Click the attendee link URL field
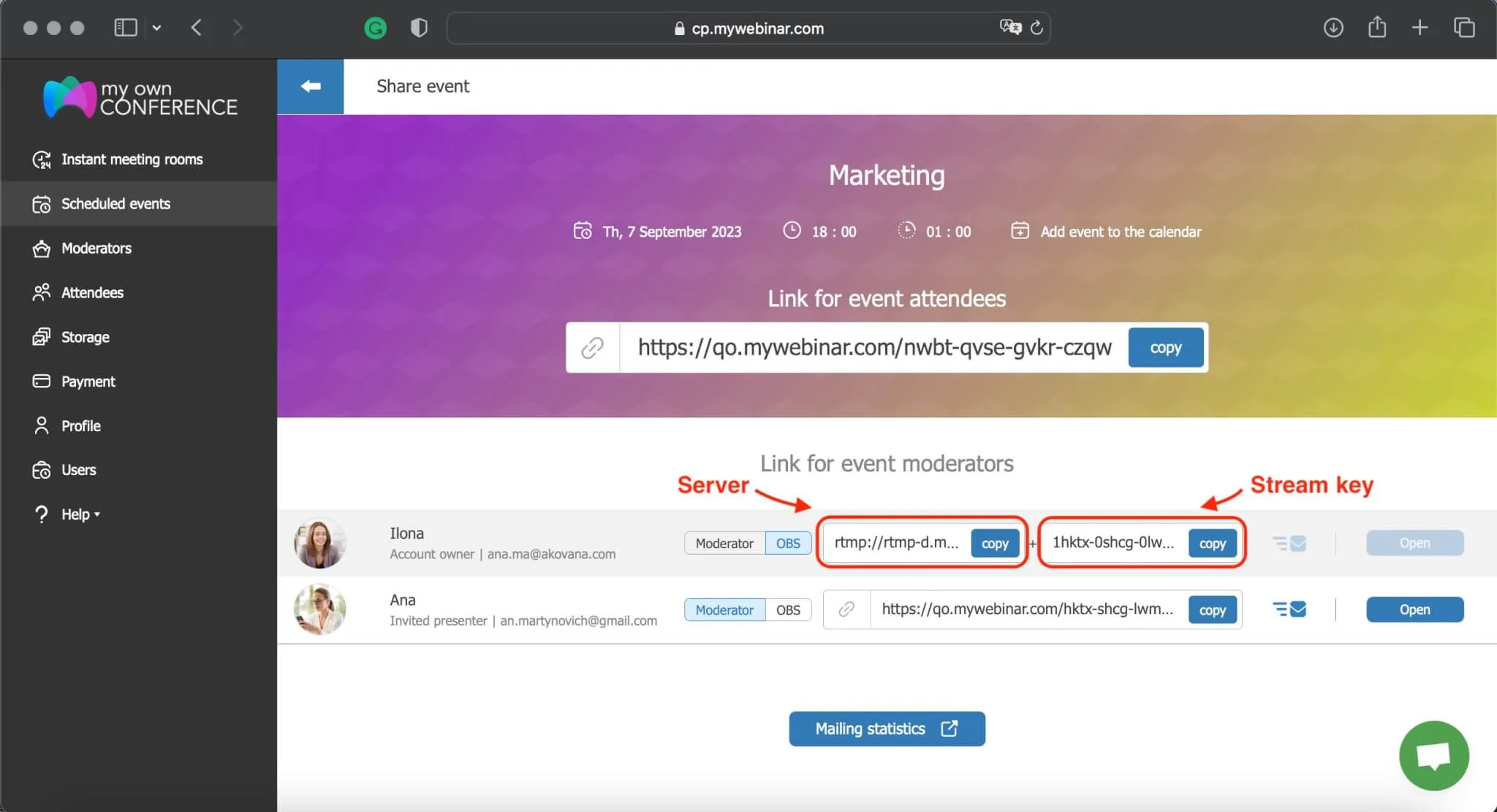The width and height of the screenshot is (1497, 812). tap(873, 348)
